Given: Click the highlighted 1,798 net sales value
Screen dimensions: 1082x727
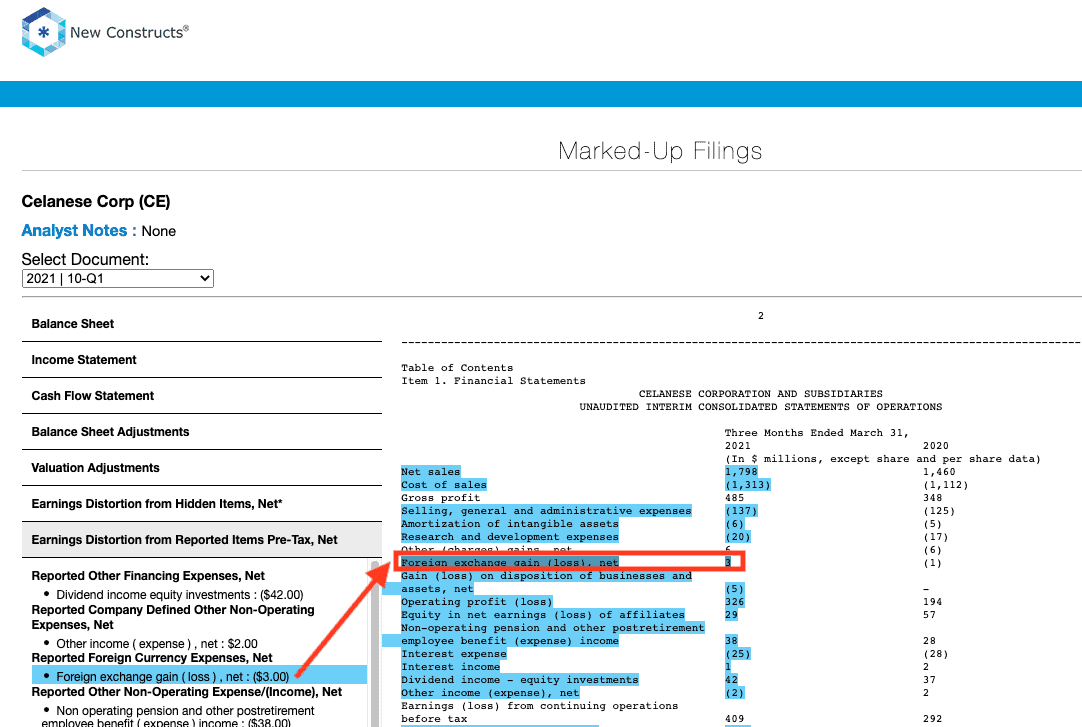Looking at the screenshot, I should coord(741,472).
